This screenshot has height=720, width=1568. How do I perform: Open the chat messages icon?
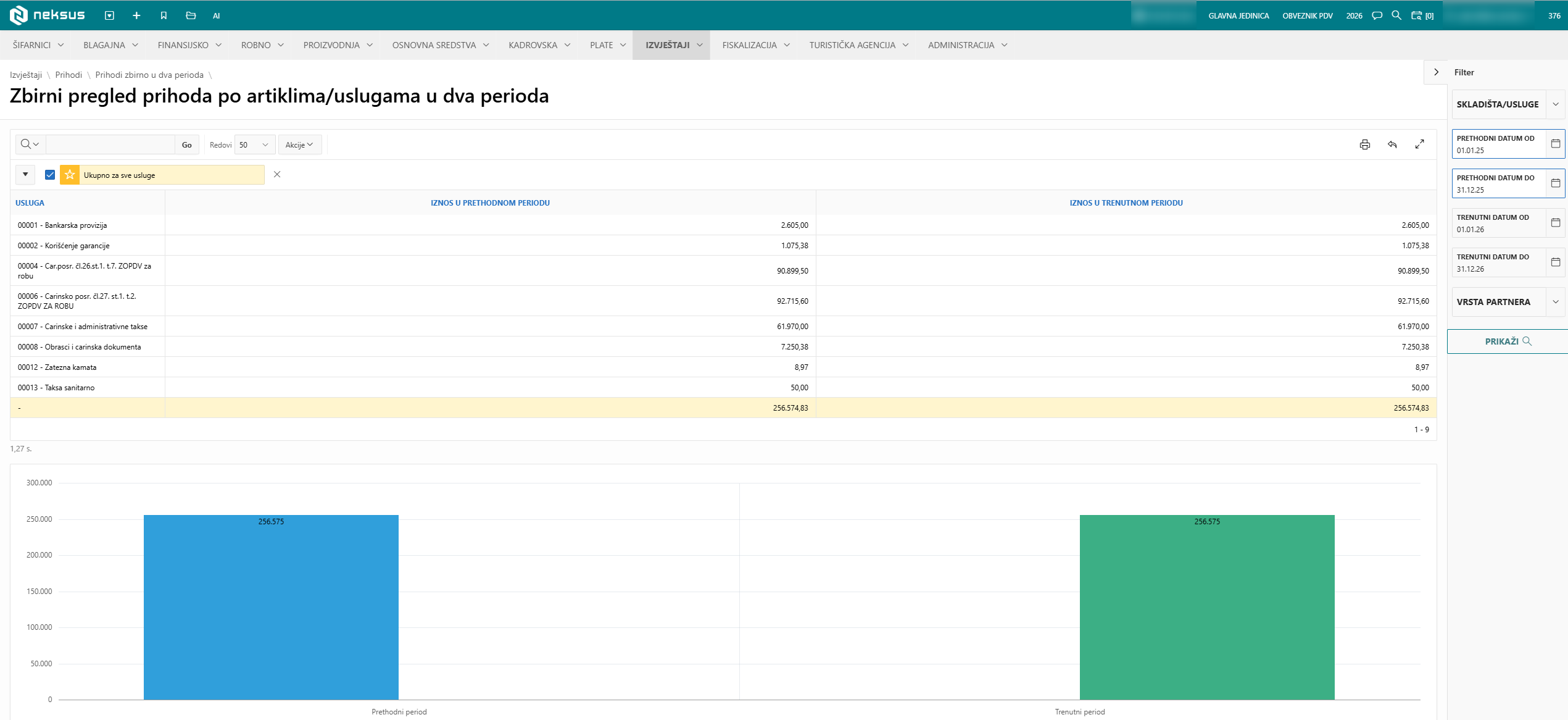click(x=1377, y=15)
